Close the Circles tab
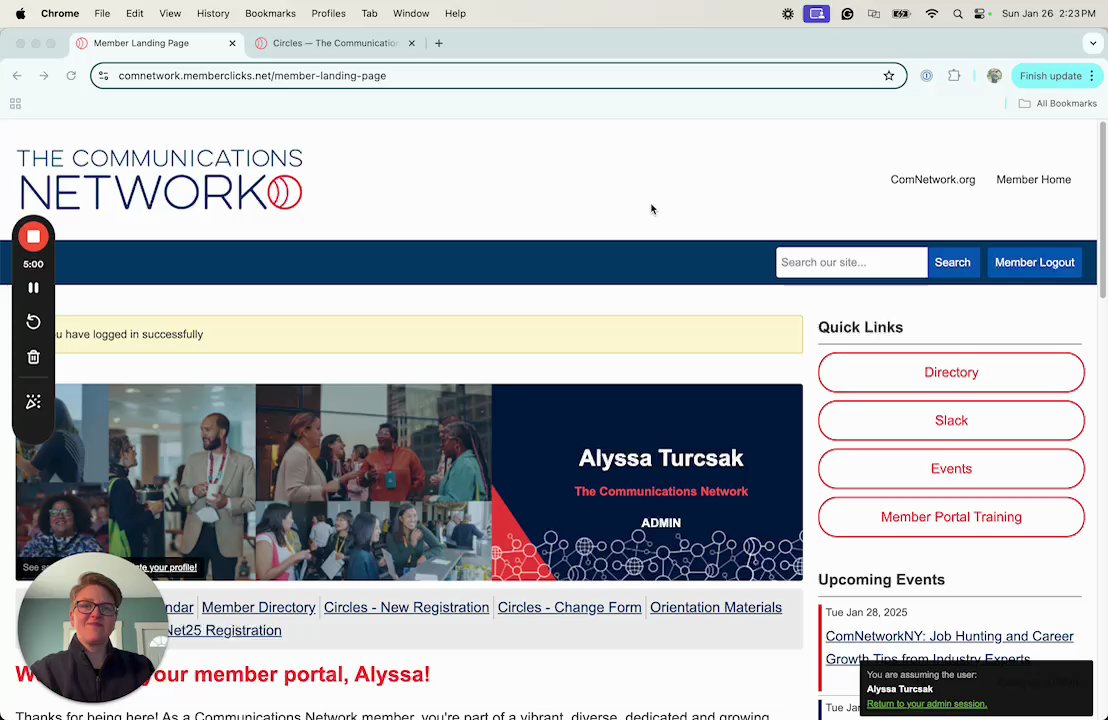1108x720 pixels. click(x=412, y=43)
